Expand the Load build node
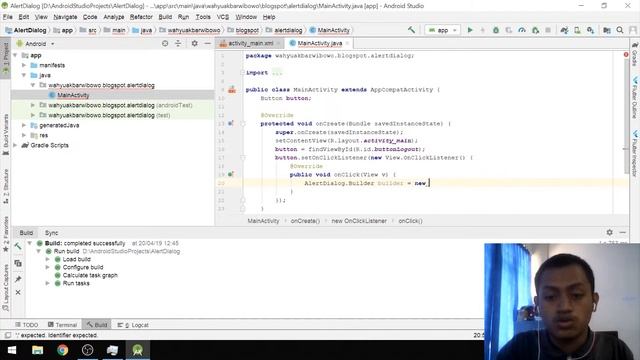This screenshot has width=640, height=360. (x=48, y=259)
